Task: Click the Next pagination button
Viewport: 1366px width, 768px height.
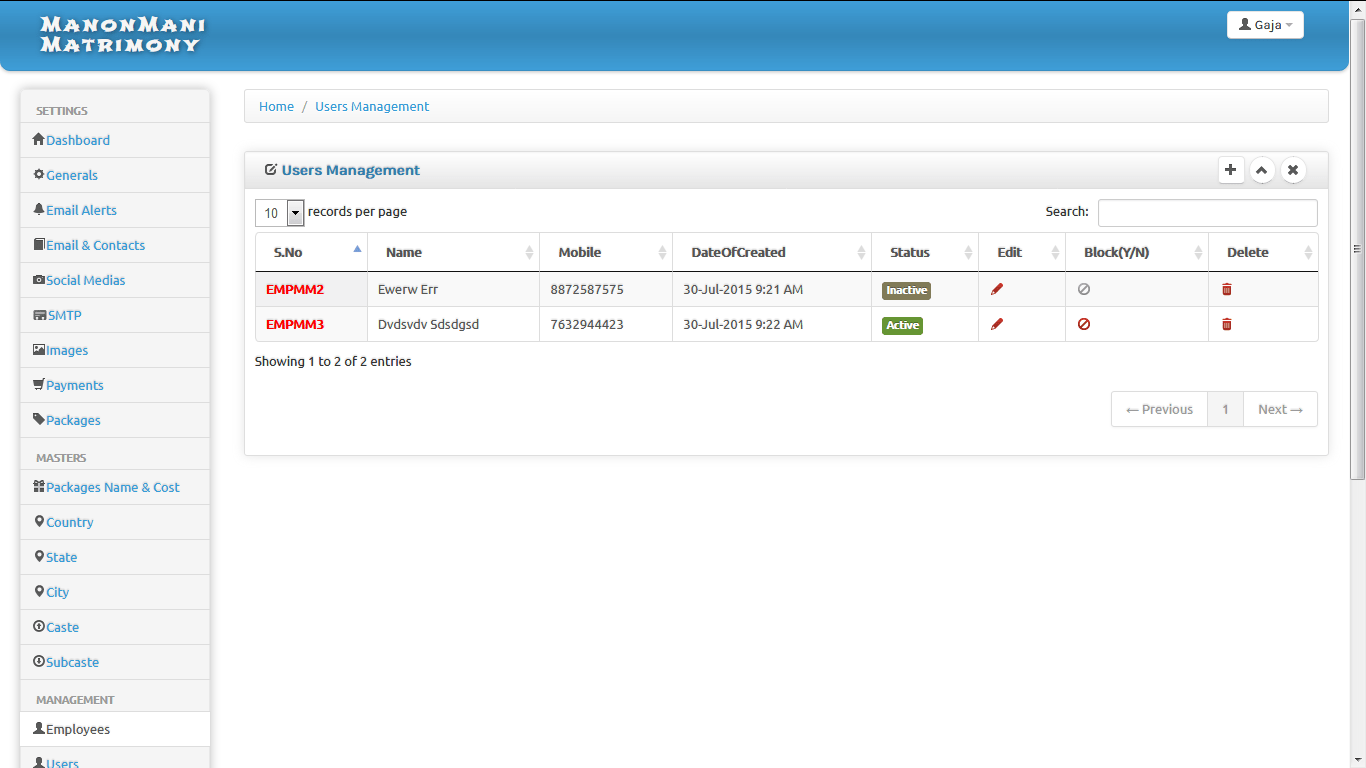Action: tap(1280, 409)
